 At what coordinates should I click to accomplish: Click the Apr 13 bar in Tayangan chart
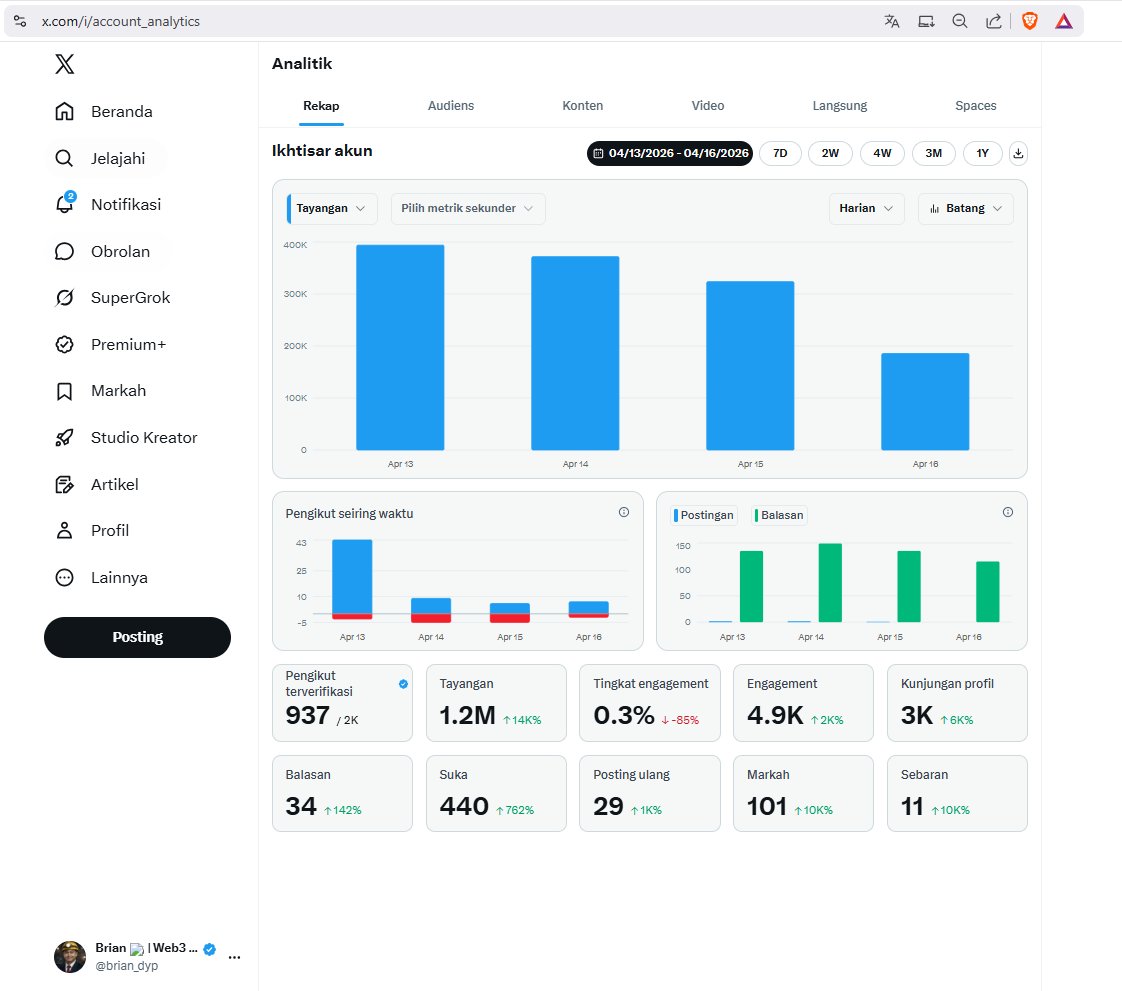[x=400, y=348]
